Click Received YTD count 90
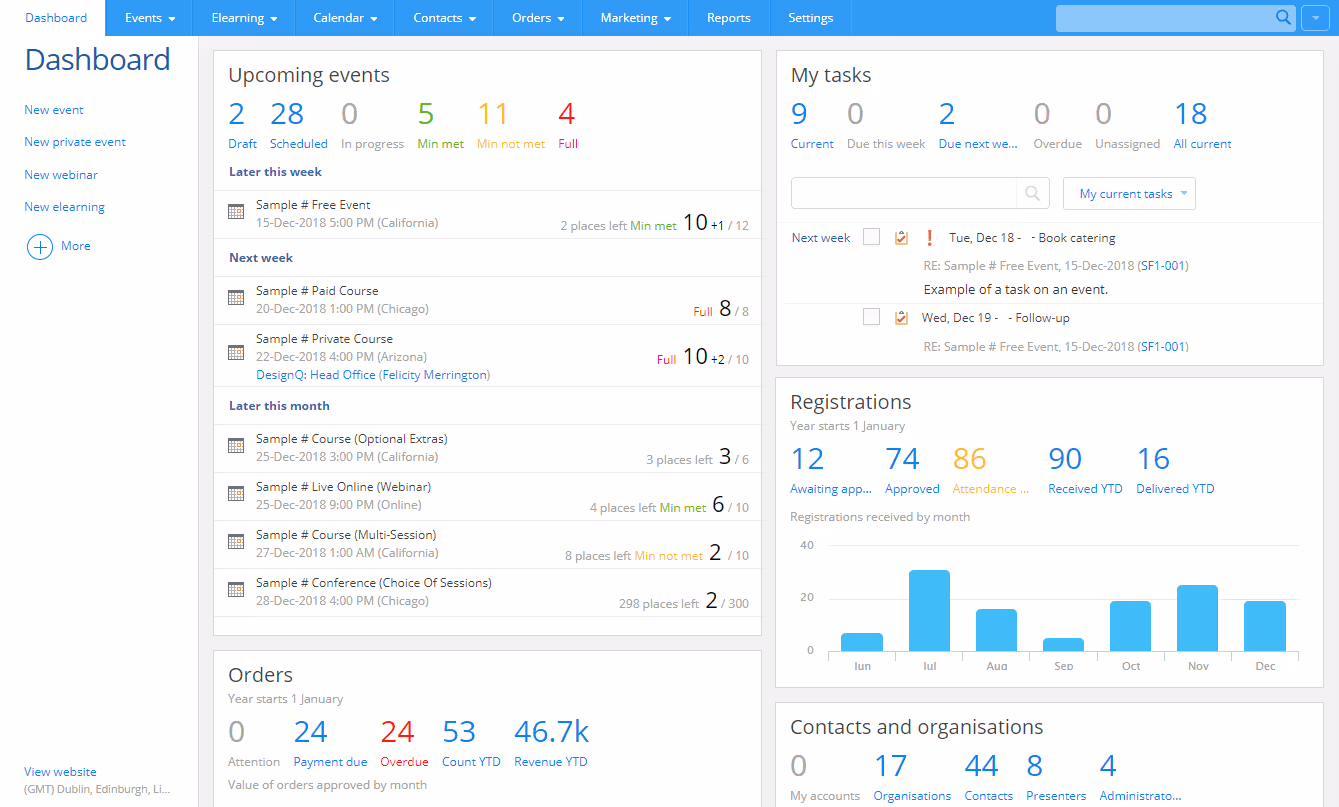This screenshot has width=1339, height=807. 1065,458
